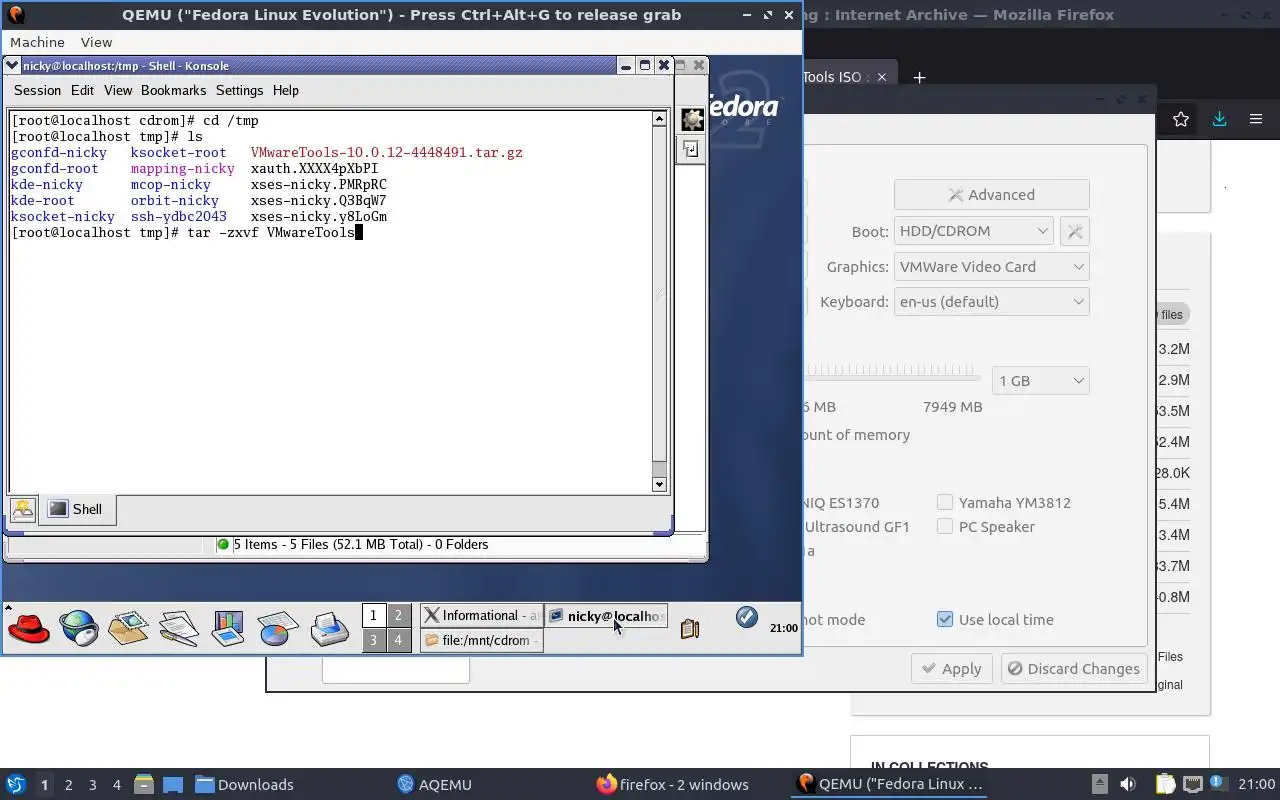Viewport: 1280px width, 800px height.
Task: Open the Konsole Edit menu
Action: tap(82, 90)
